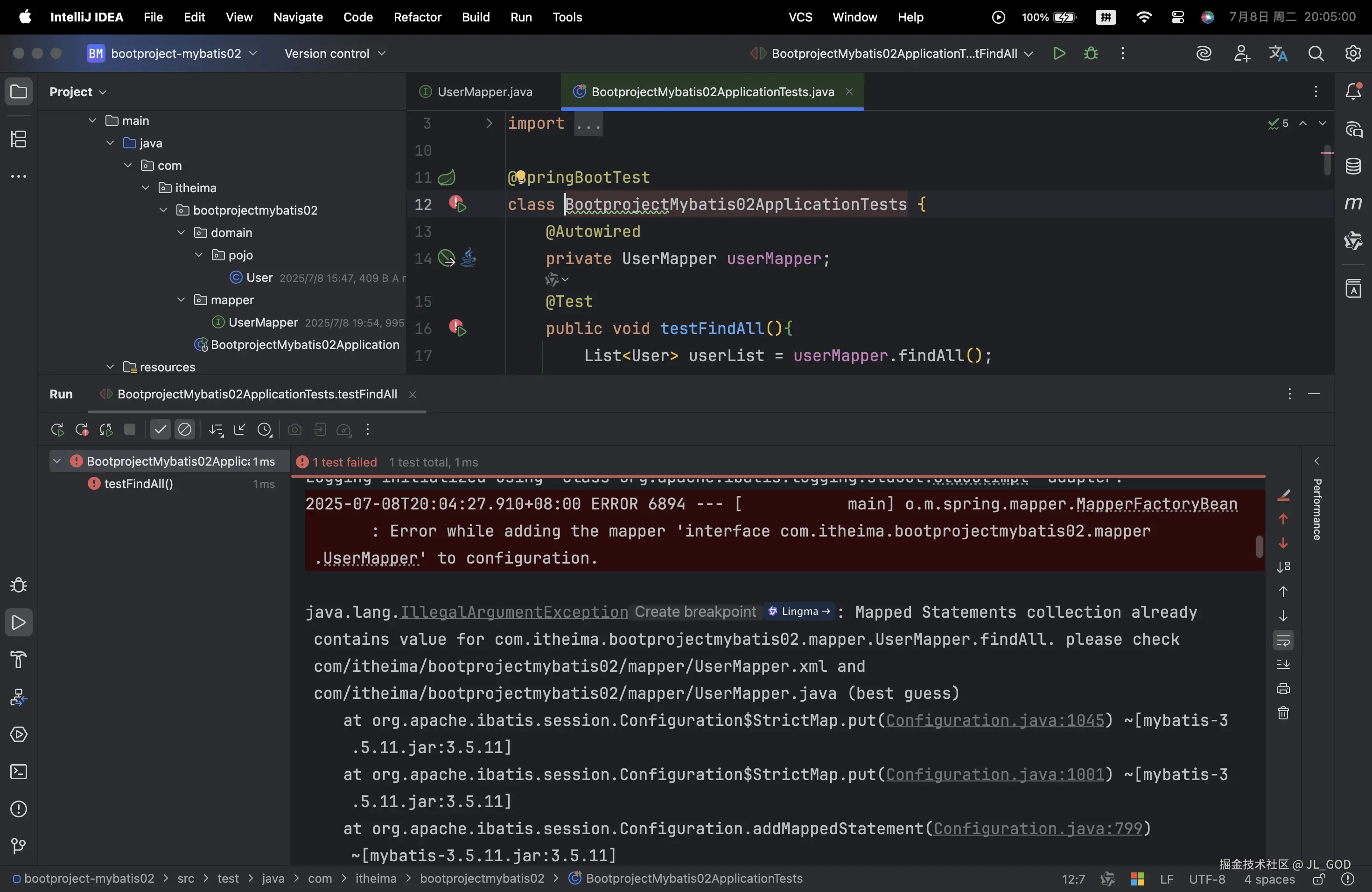
Task: Open the Configuration.java:1045 stack trace link
Action: coord(994,720)
